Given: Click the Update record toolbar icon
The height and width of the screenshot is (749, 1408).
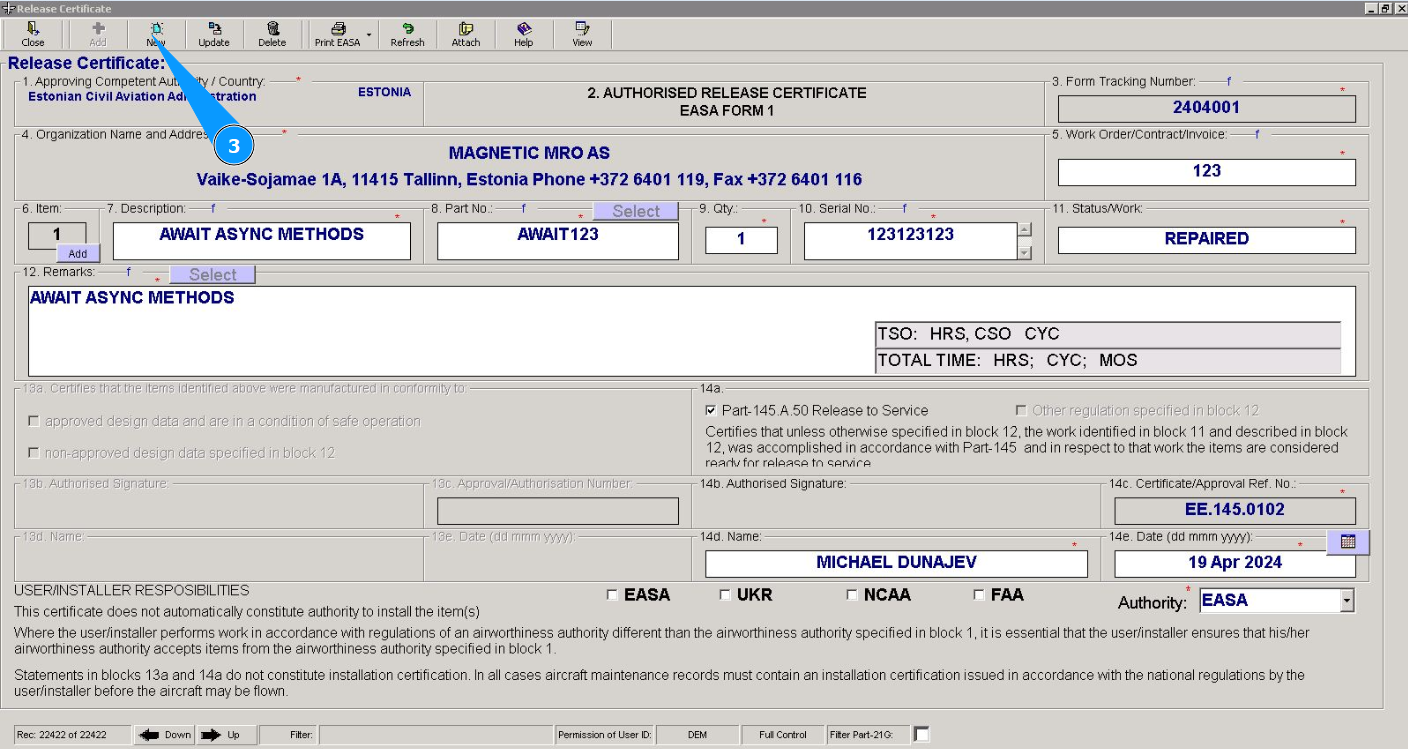Looking at the screenshot, I should click(214, 34).
